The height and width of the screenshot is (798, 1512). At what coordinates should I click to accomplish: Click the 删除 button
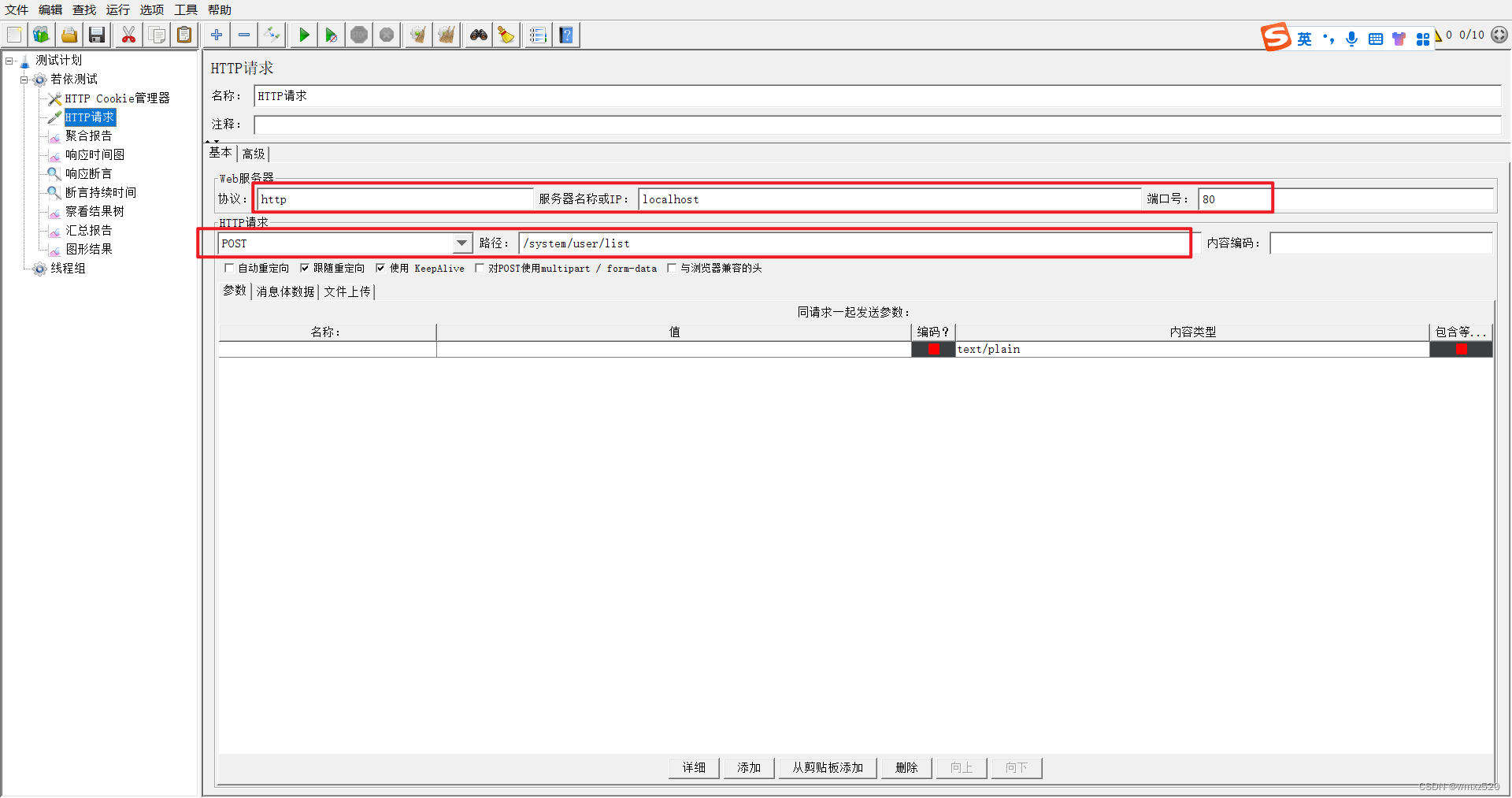point(906,767)
